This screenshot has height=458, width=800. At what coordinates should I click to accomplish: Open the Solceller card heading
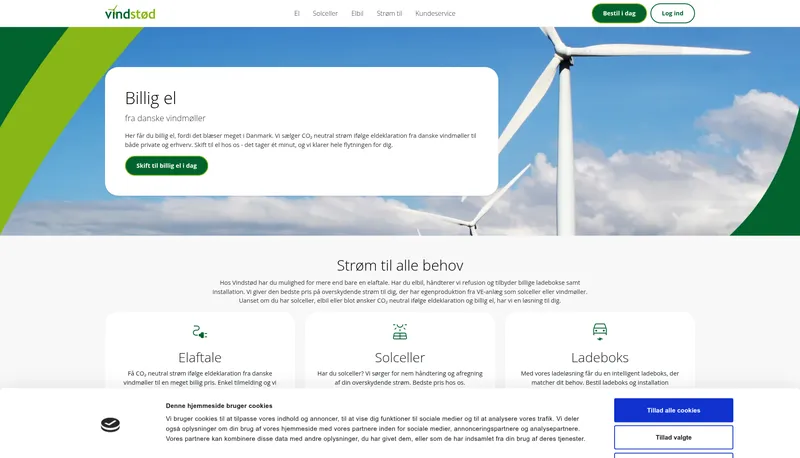[400, 357]
